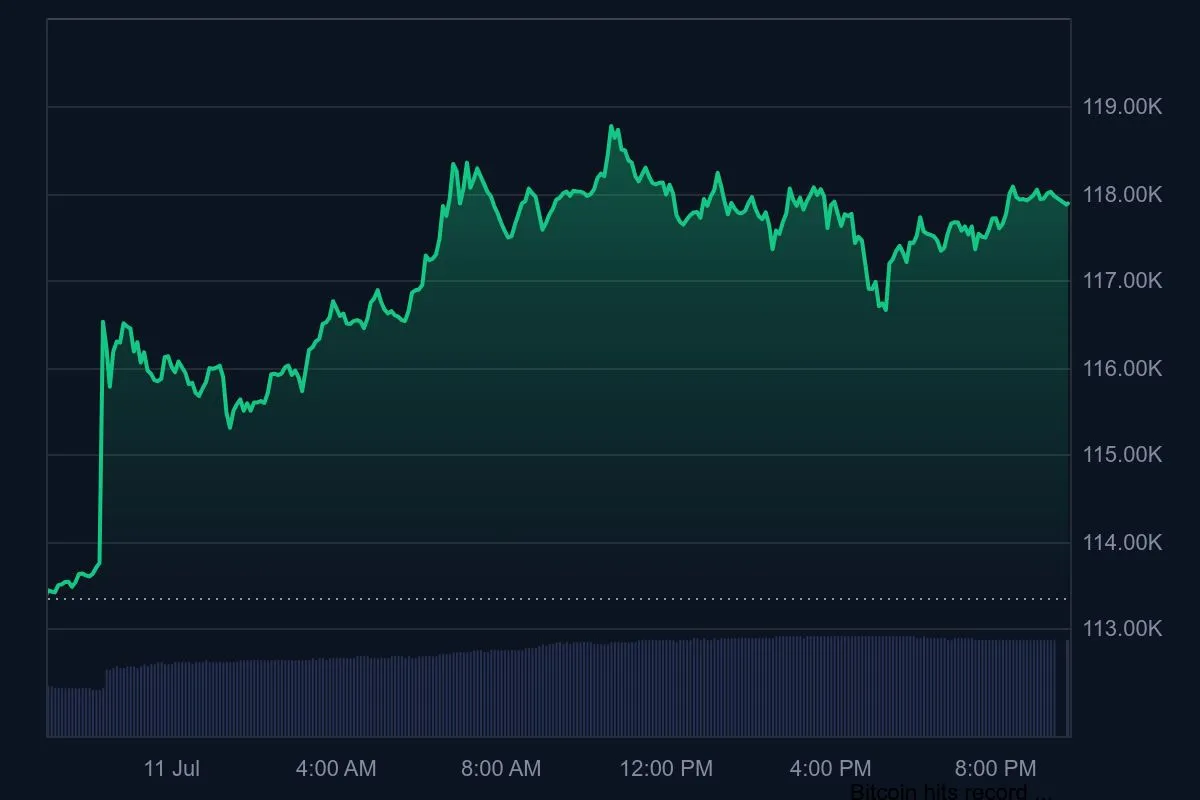Click the chart's highest price peak near 119K

[x=612, y=127]
